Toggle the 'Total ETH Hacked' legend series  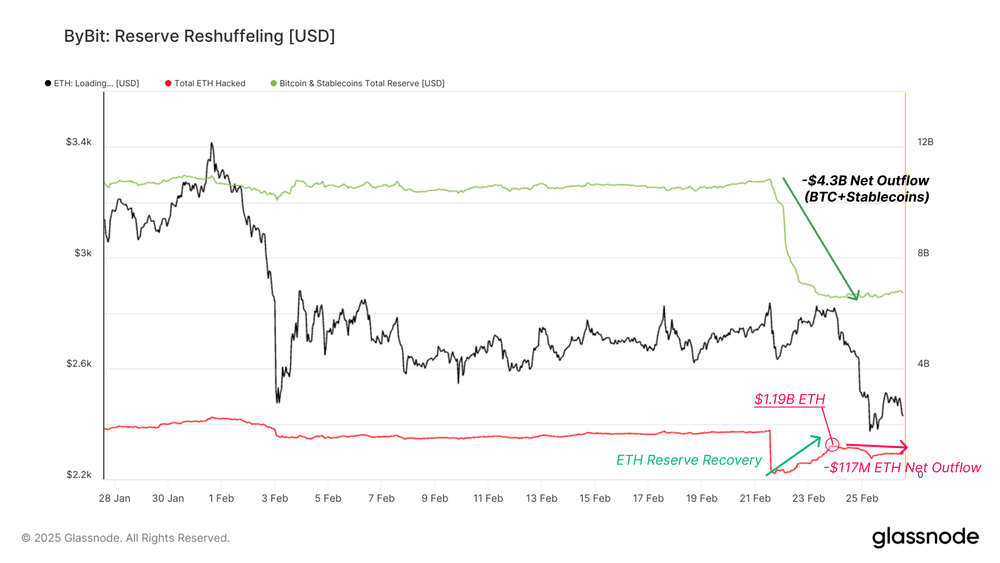pos(205,84)
